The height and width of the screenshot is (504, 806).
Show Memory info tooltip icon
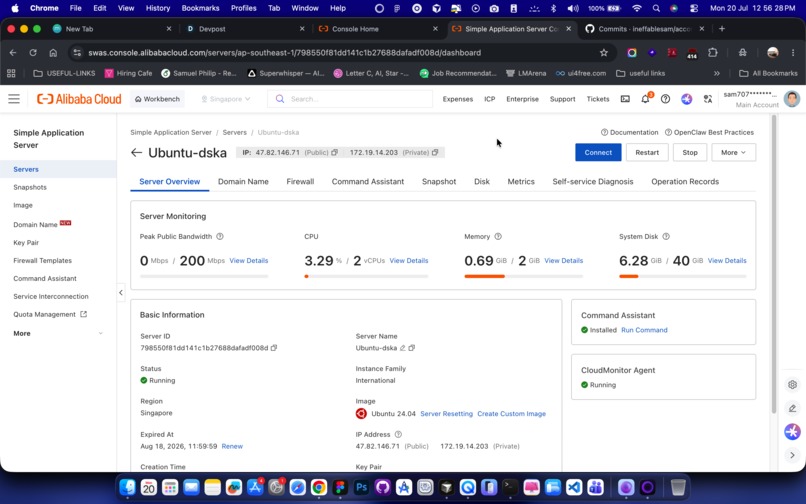point(498,237)
